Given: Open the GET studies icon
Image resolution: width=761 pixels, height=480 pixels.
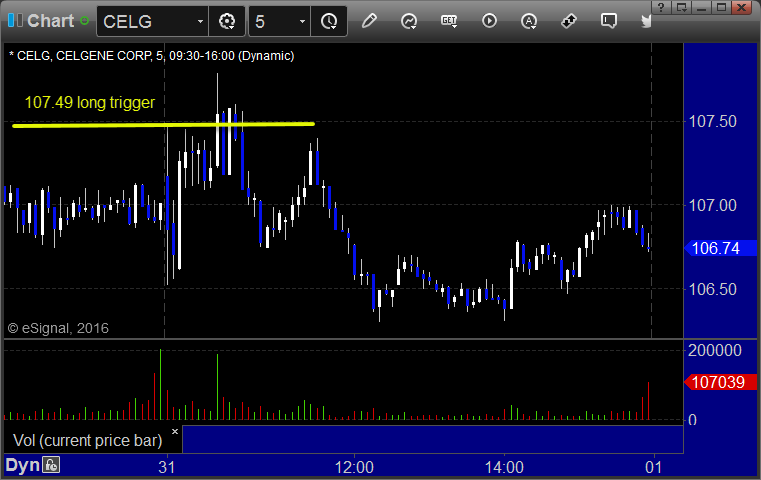Looking at the screenshot, I should 449,21.
